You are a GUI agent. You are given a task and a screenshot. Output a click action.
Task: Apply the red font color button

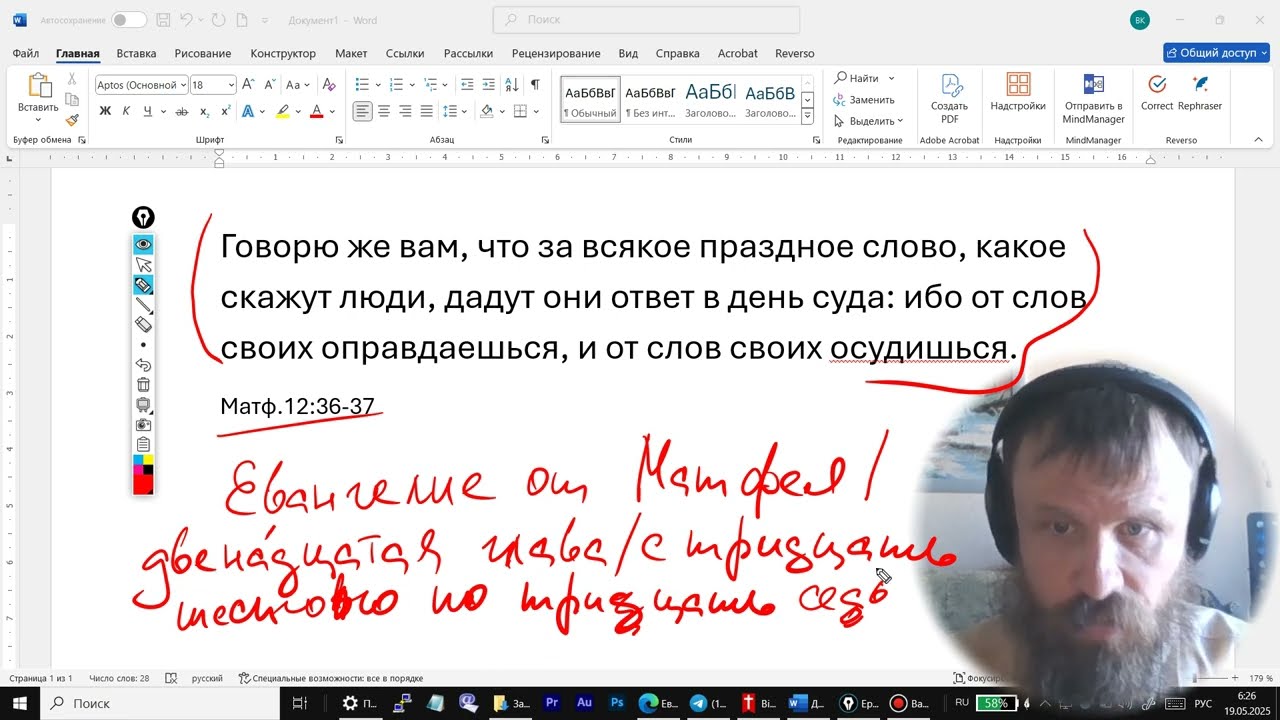coord(316,111)
